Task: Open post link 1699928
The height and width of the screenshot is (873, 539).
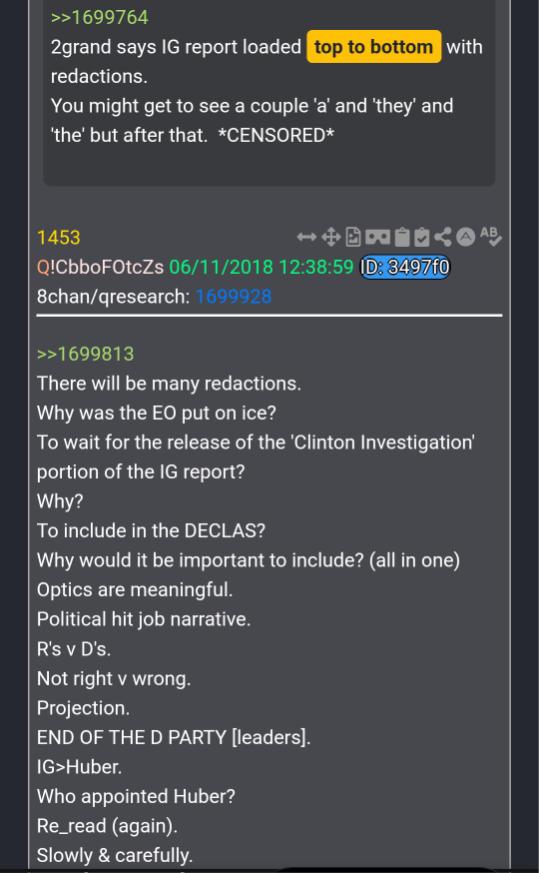Action: point(233,296)
